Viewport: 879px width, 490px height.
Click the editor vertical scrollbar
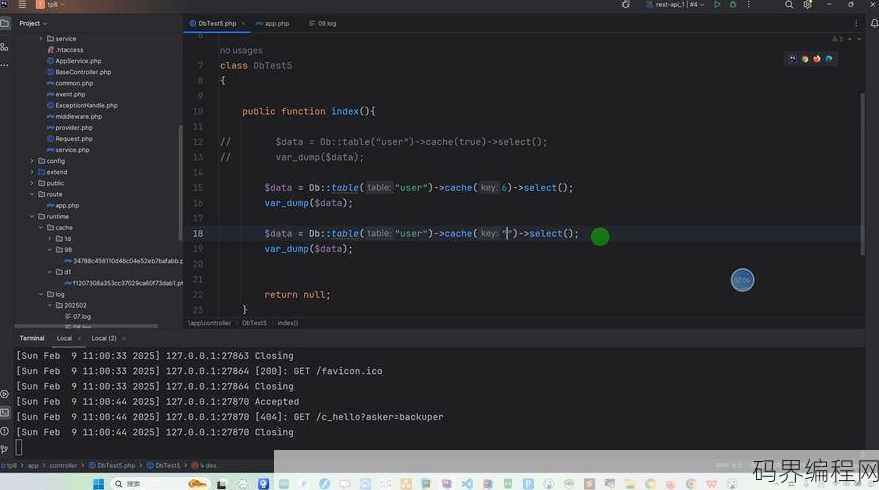tap(862, 174)
